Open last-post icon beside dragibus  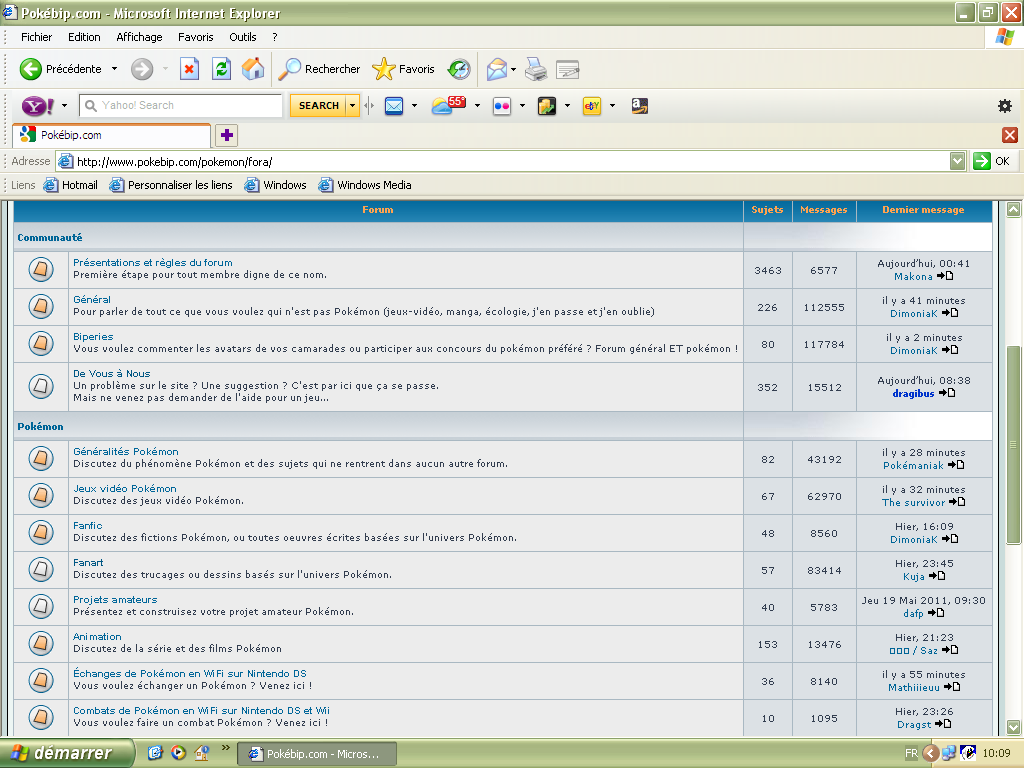coord(947,393)
